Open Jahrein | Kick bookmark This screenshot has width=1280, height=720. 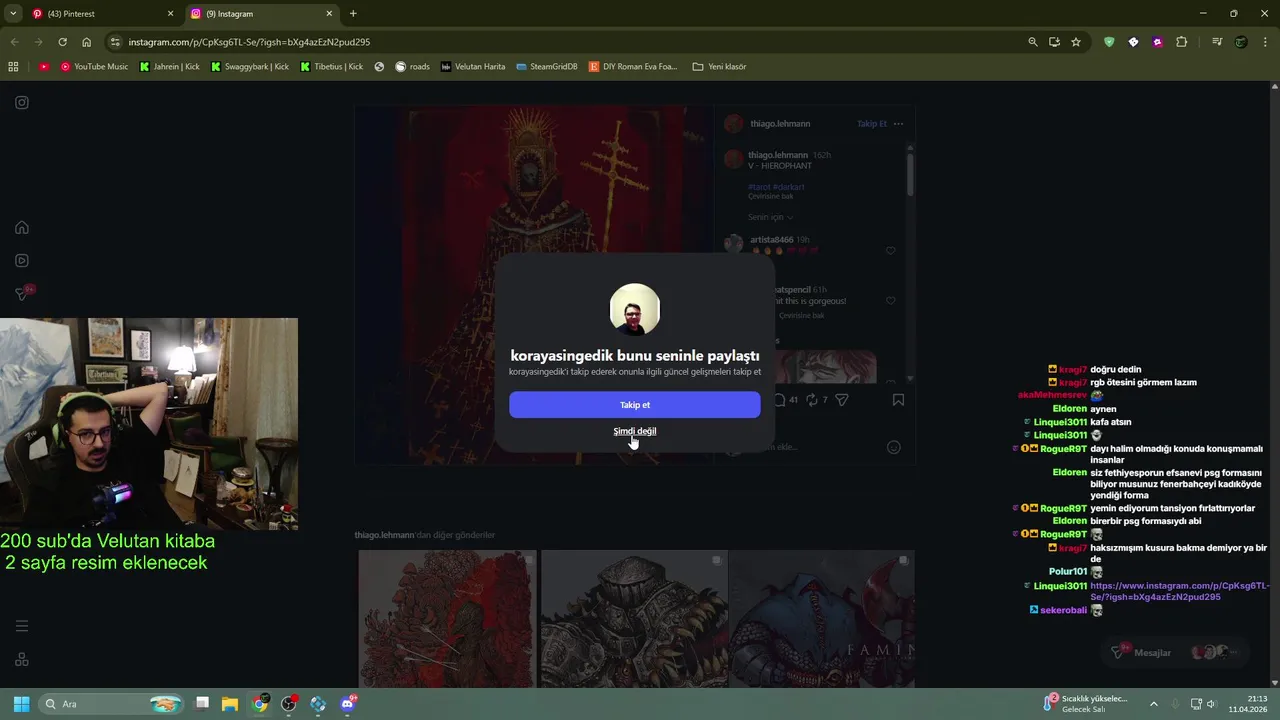point(169,66)
